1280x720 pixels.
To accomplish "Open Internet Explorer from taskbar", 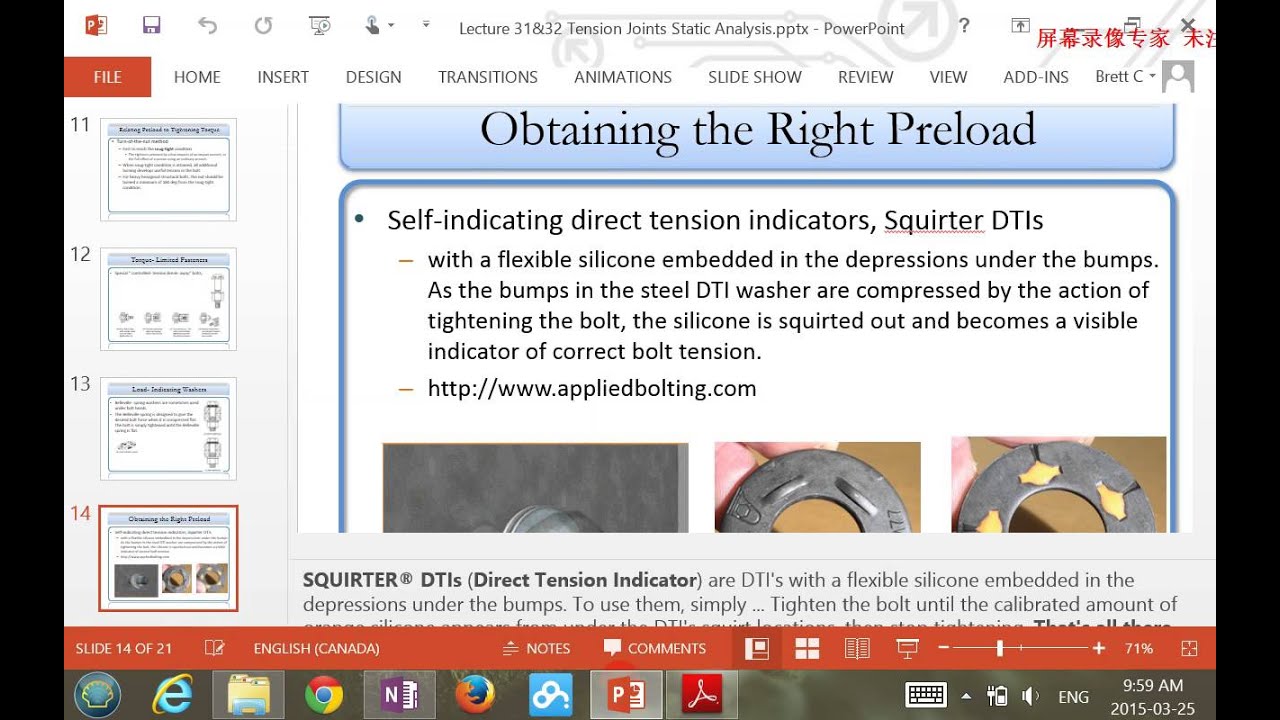I will (x=172, y=695).
